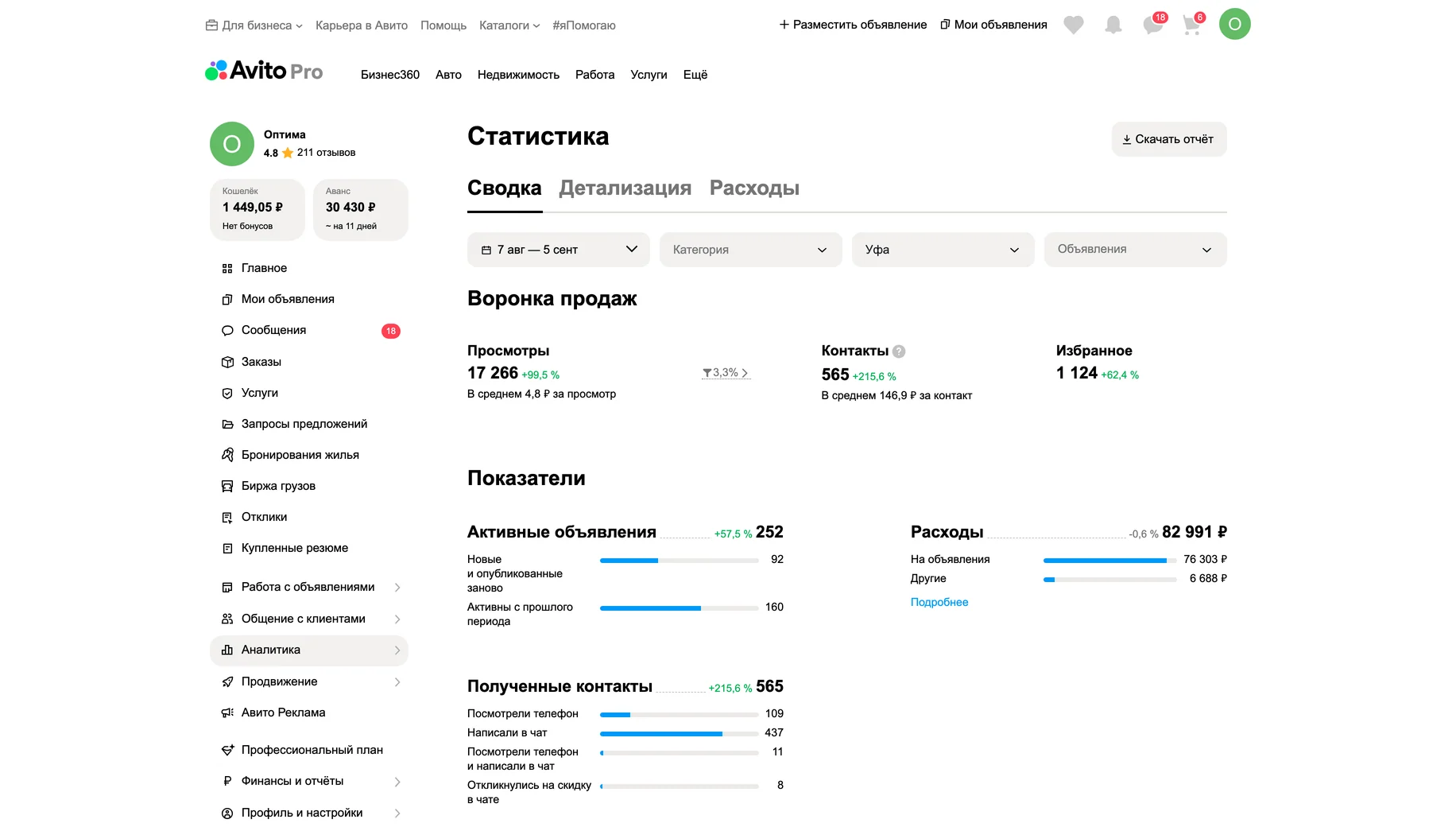Open the Каталоги dropdown menu

click(509, 25)
